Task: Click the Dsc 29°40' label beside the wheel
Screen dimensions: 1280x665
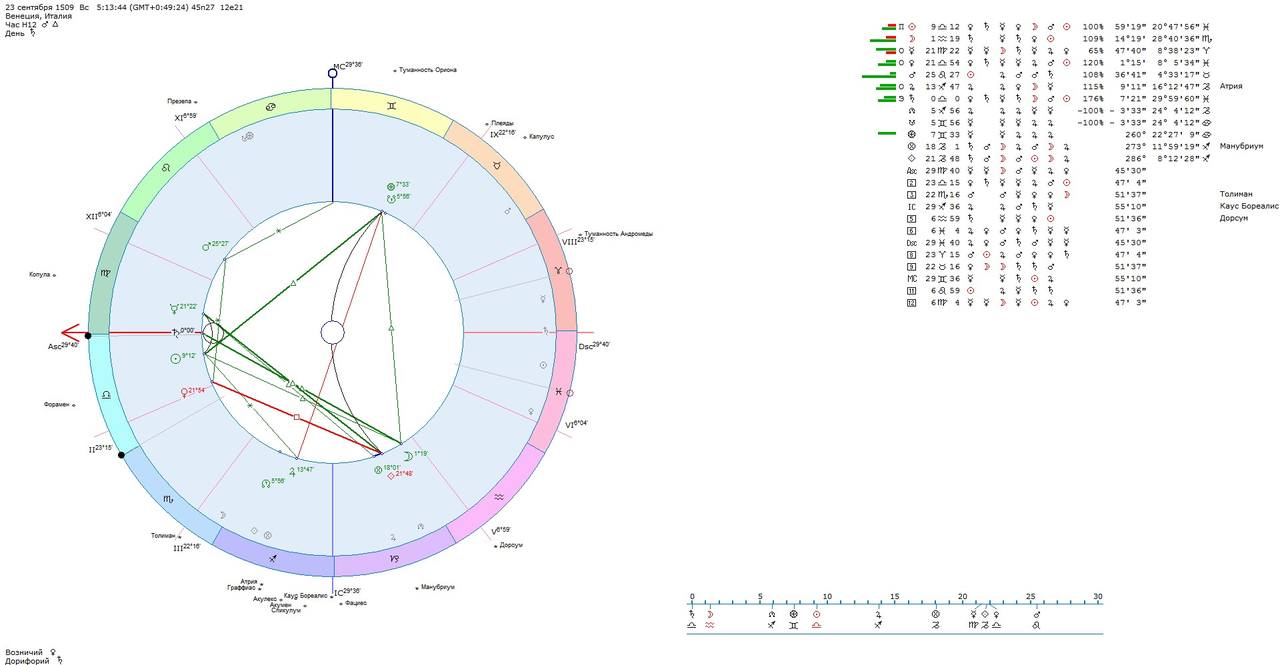Action: click(594, 345)
